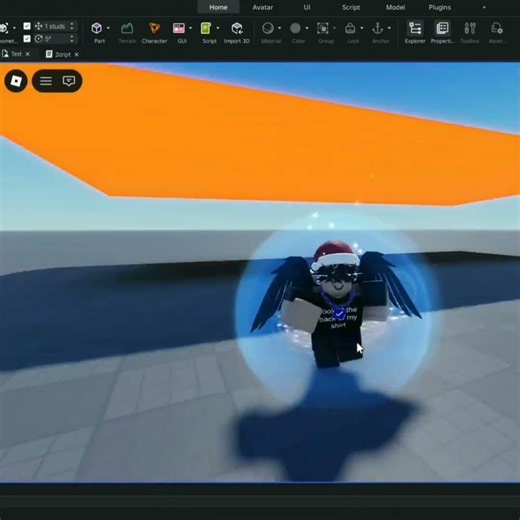Click the 1 studs move increment field
Image resolution: width=520 pixels, height=520 pixels.
55,26
